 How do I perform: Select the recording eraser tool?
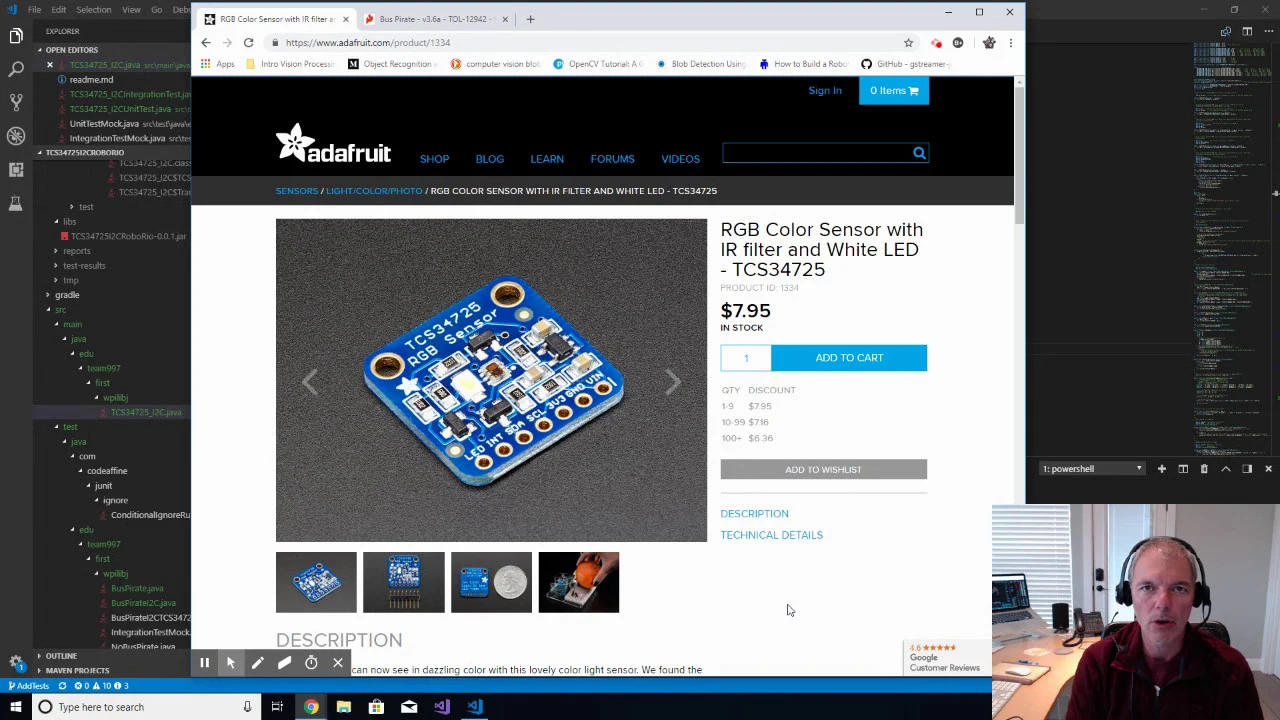coord(284,663)
